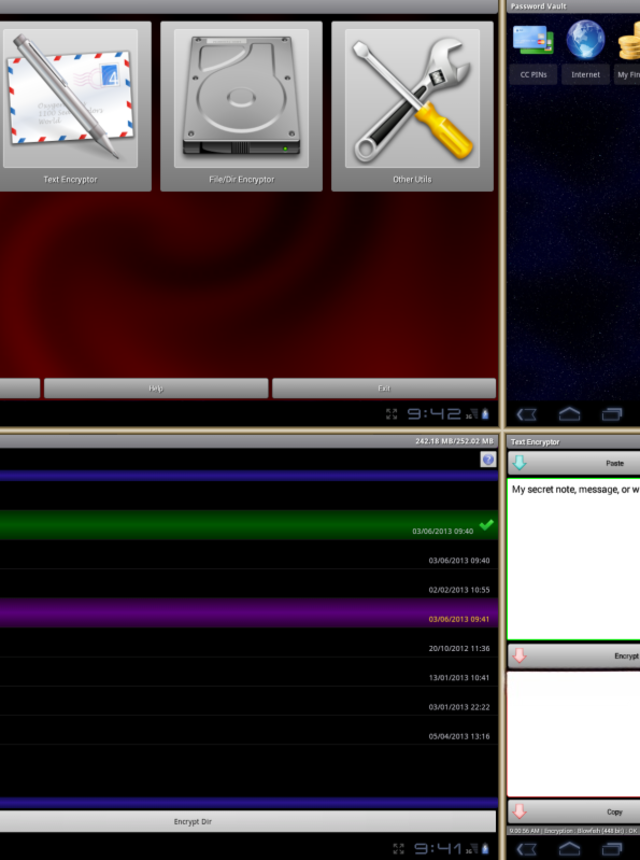Tap recent apps icon under Password Vault

(x=612, y=414)
